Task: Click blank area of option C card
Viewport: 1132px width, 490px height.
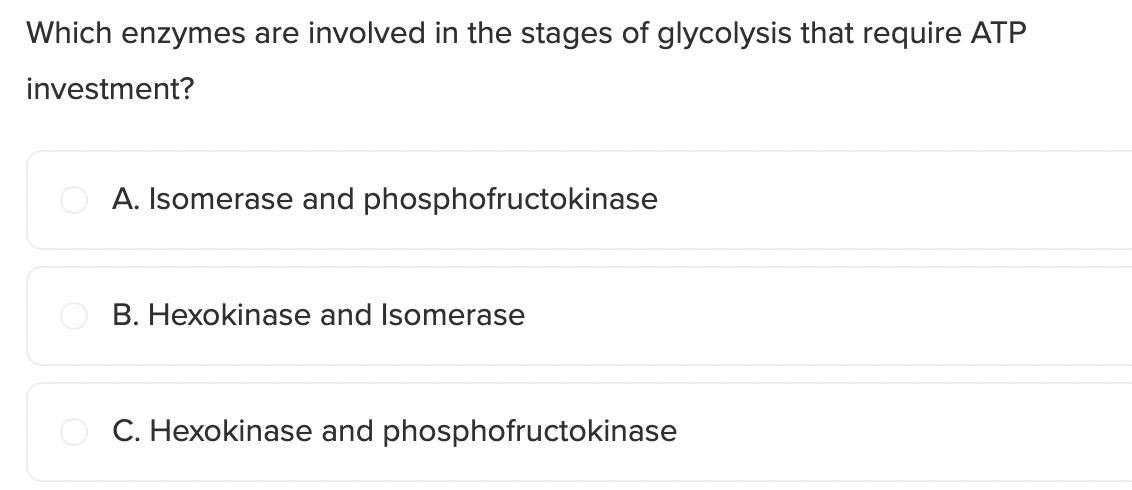Action: (x=902, y=432)
